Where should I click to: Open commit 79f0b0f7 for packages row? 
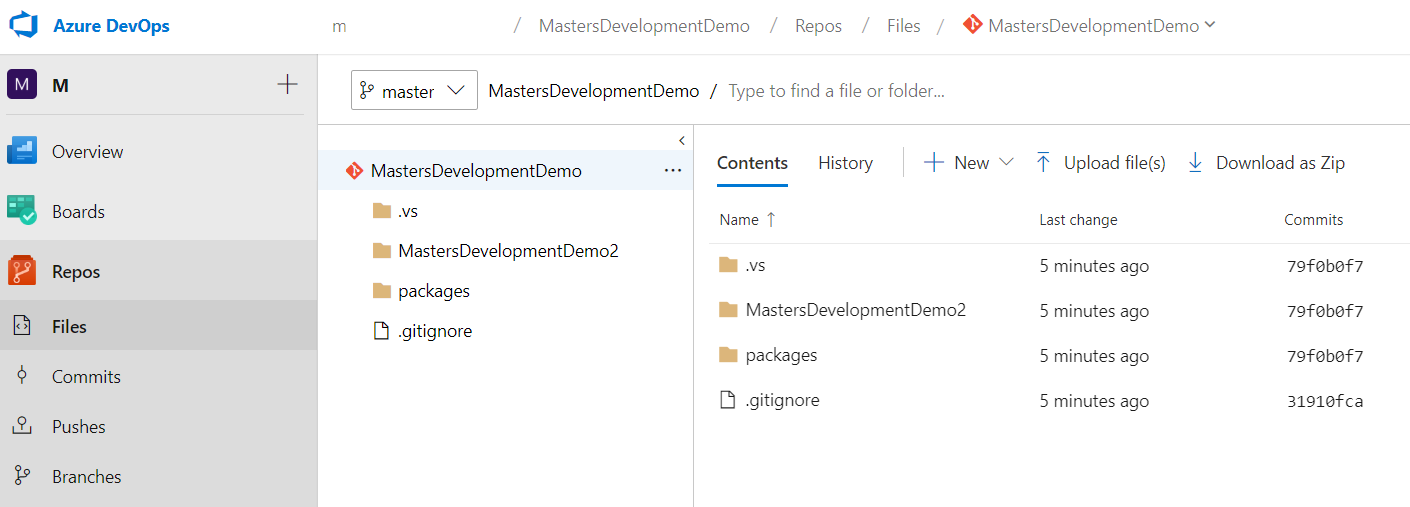[x=1325, y=357]
